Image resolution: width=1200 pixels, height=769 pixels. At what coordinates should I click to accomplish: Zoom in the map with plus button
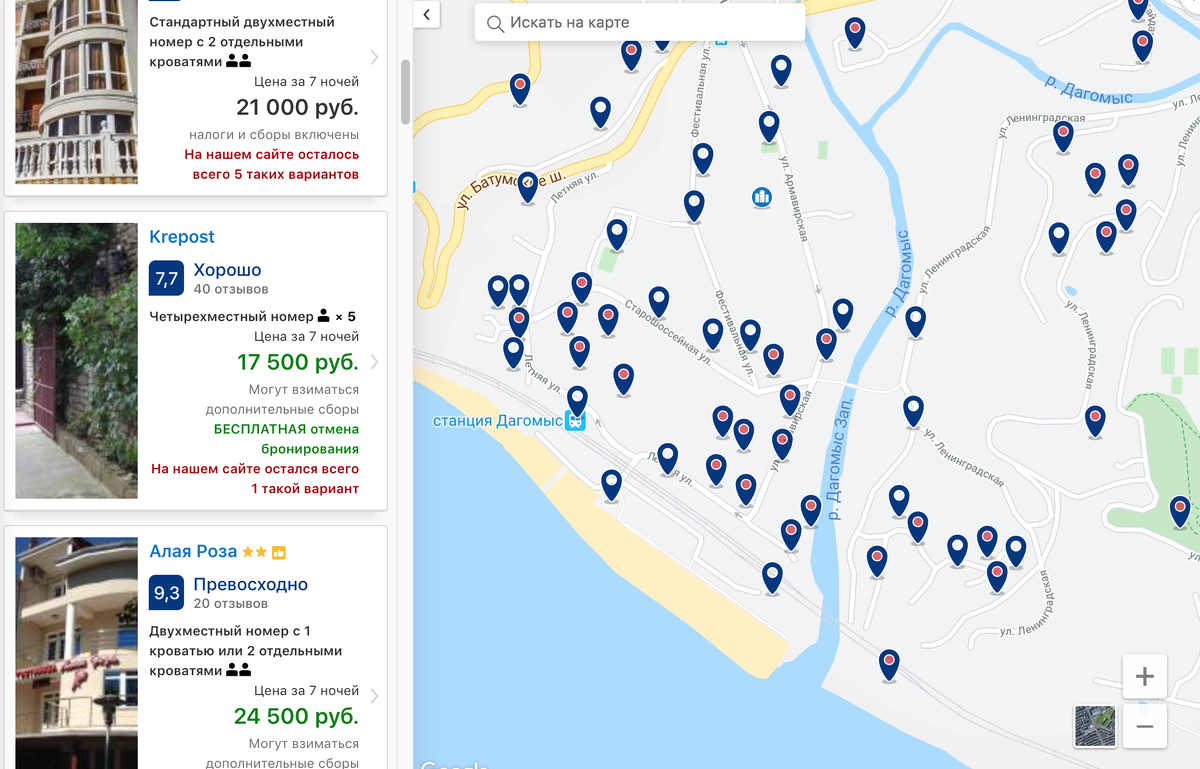[x=1145, y=677]
